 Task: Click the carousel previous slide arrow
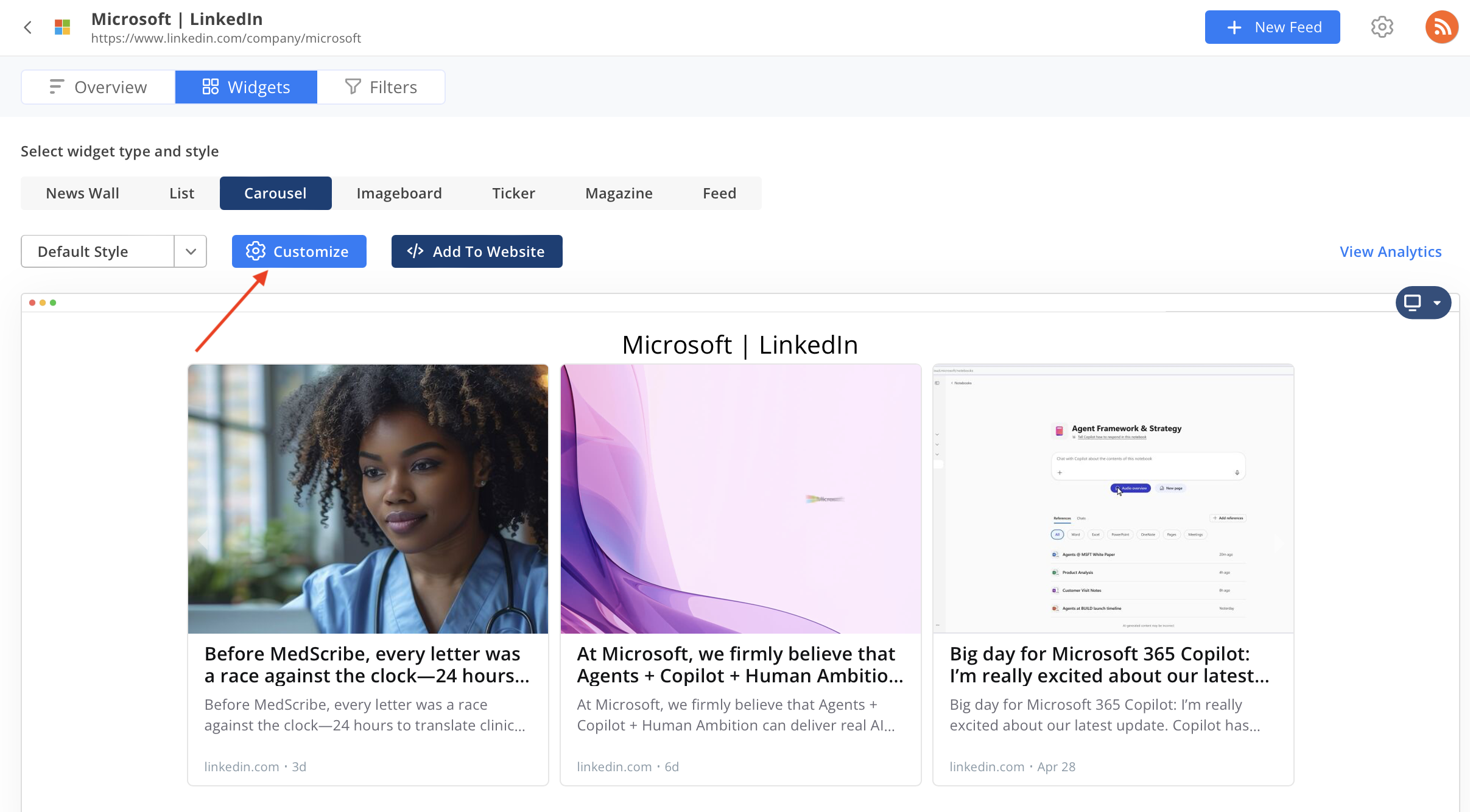coord(203,539)
